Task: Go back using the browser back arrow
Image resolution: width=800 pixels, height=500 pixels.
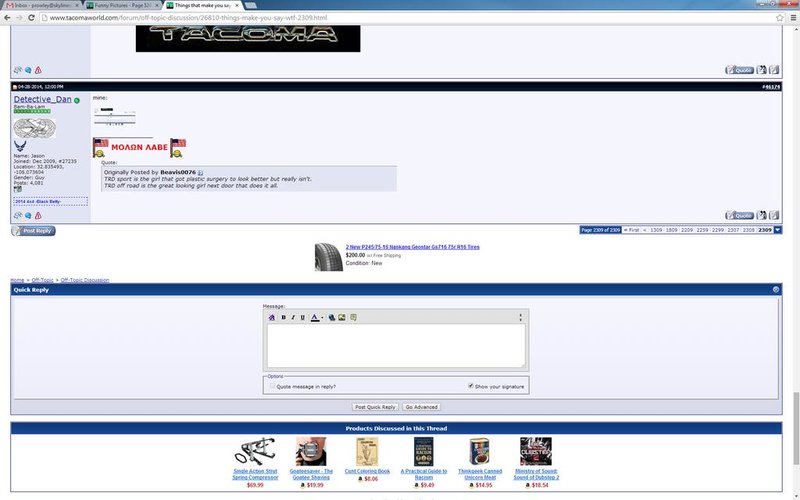Action: coord(7,17)
